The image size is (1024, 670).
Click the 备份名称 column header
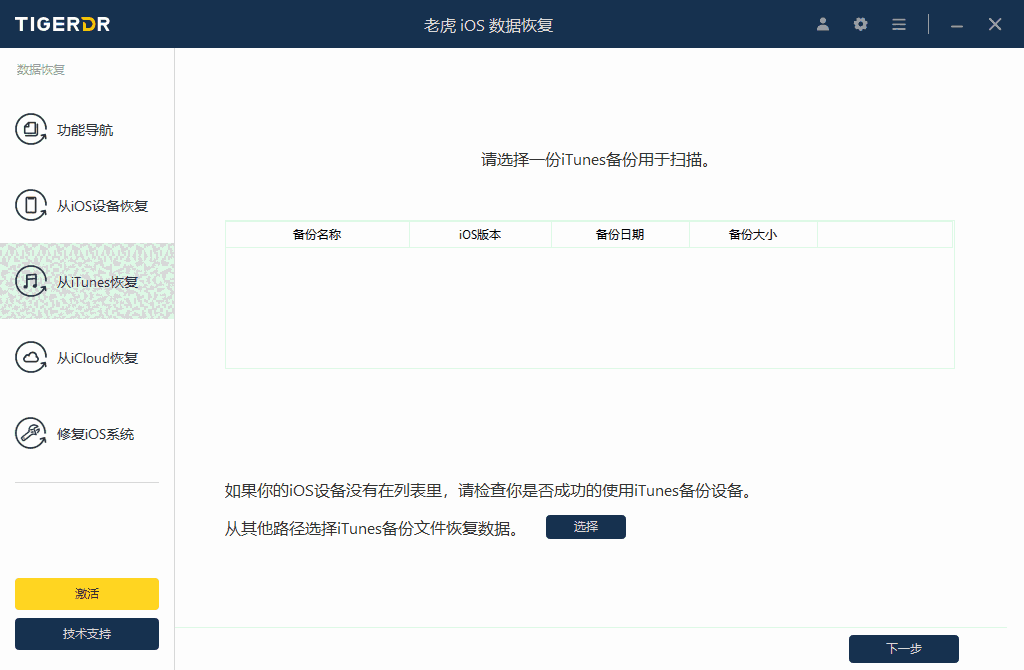click(317, 234)
